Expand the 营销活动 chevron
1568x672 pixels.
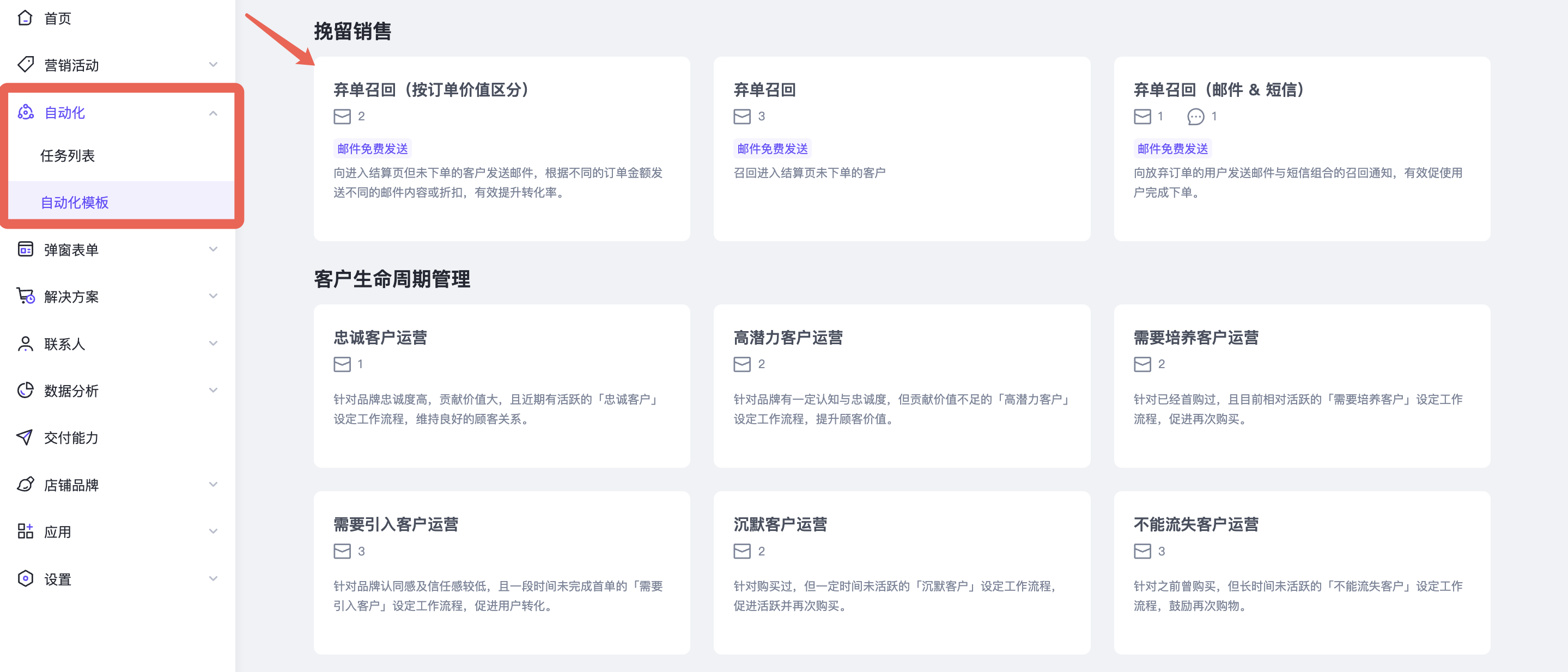point(213,64)
